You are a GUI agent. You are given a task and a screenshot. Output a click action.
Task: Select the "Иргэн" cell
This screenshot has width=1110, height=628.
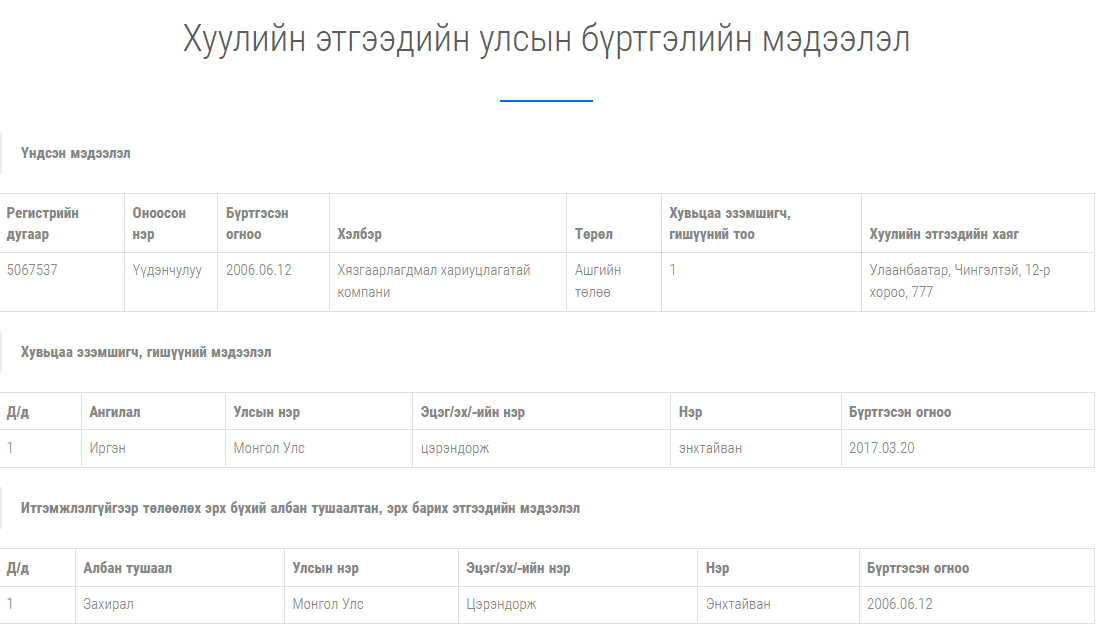pos(108,448)
